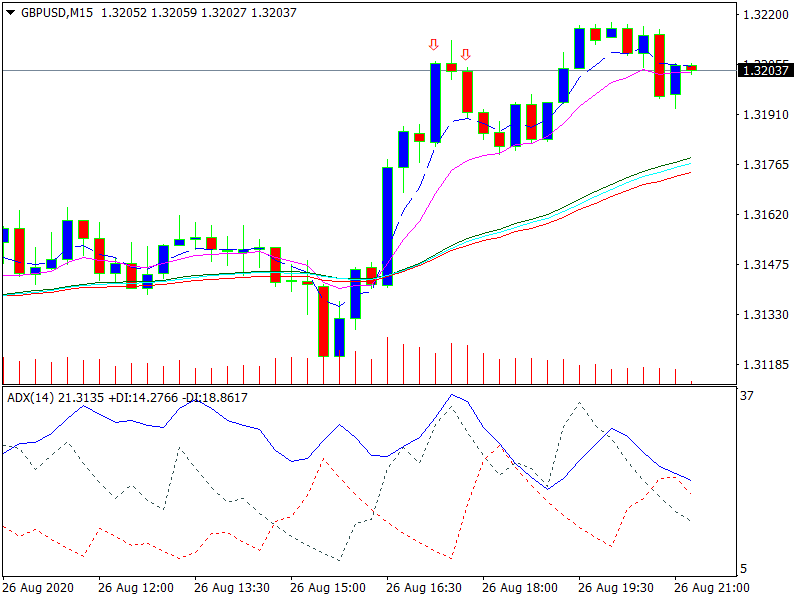Viewport: 800px width, 600px height.
Task: Select the second red sell arrow signal
Action: pyautogui.click(x=466, y=52)
